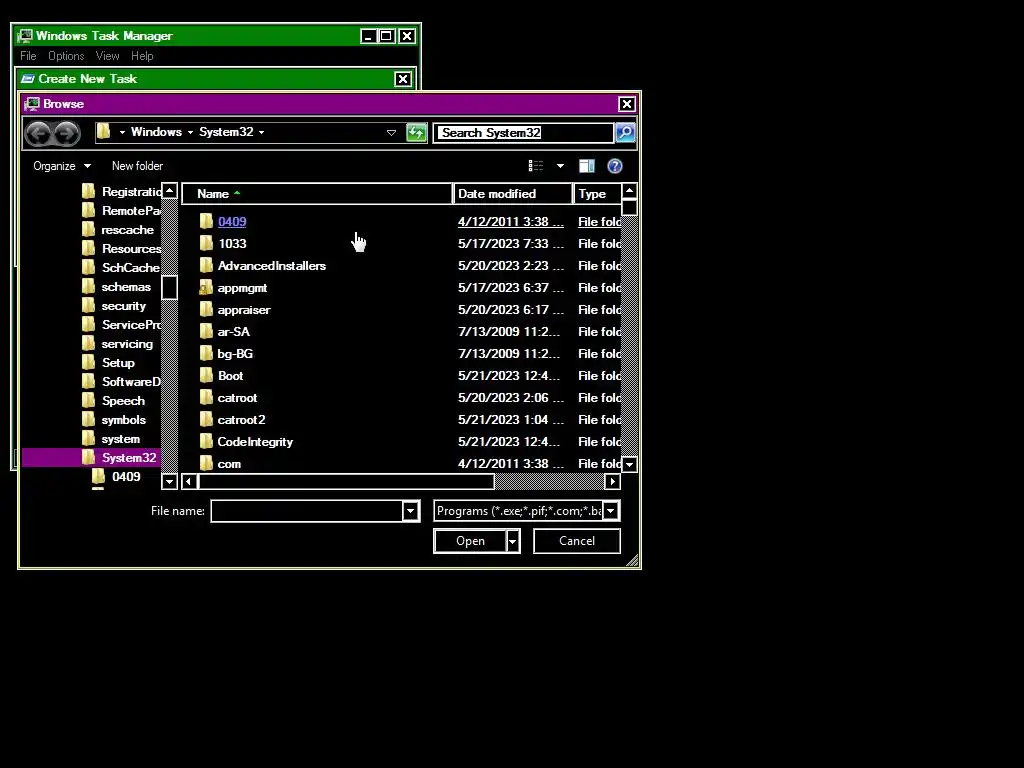
Task: Click the horizontal scrollbar thumb in file list
Action: click(347, 482)
